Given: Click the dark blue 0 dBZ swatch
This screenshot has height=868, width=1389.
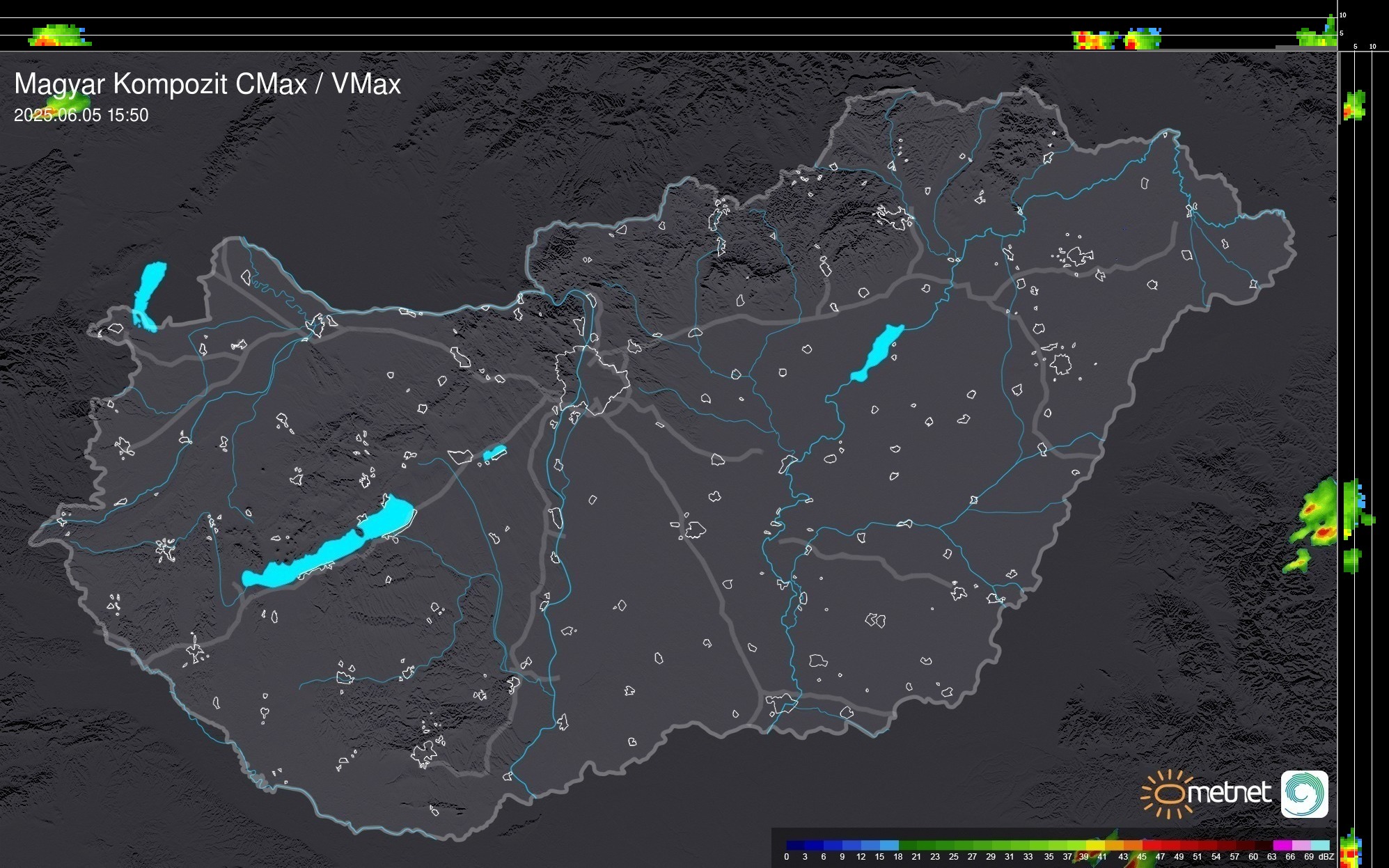Looking at the screenshot, I should pos(795,845).
